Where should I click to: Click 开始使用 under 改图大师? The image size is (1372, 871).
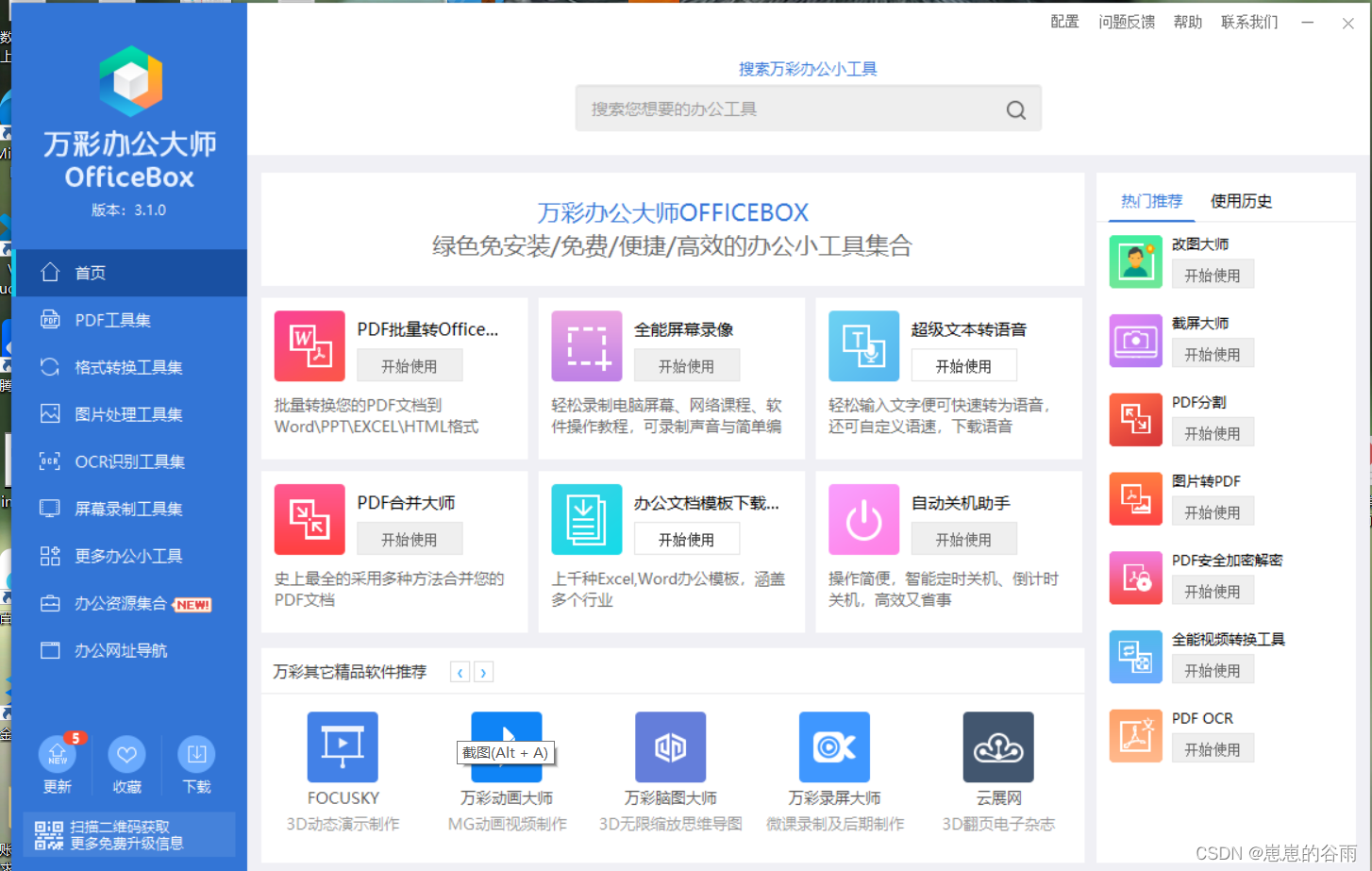tap(1213, 276)
